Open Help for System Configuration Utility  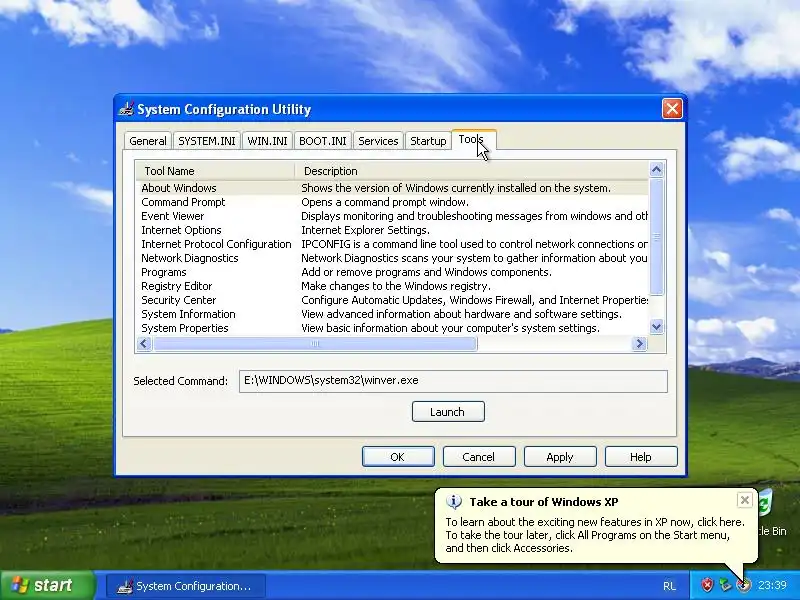point(641,457)
